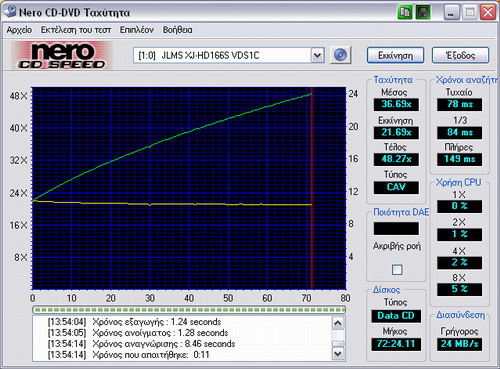This screenshot has height=369, width=500.
Task: Enable the Ακριβής ροή checkbox
Action: 397,269
